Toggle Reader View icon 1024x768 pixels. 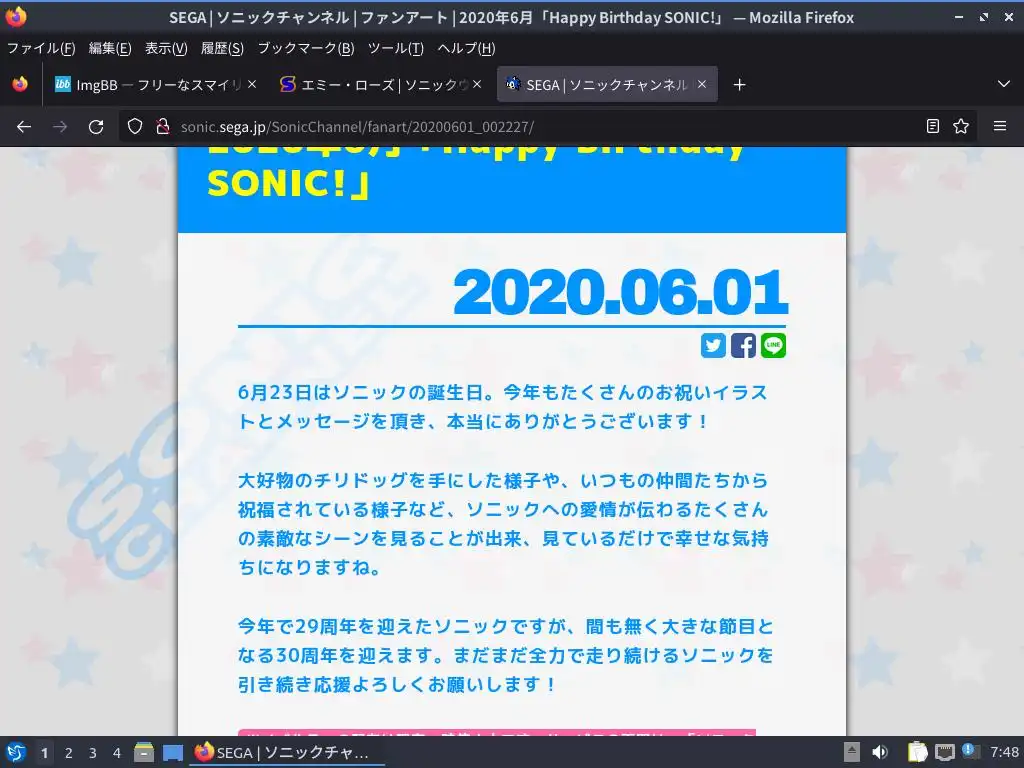[x=933, y=127]
